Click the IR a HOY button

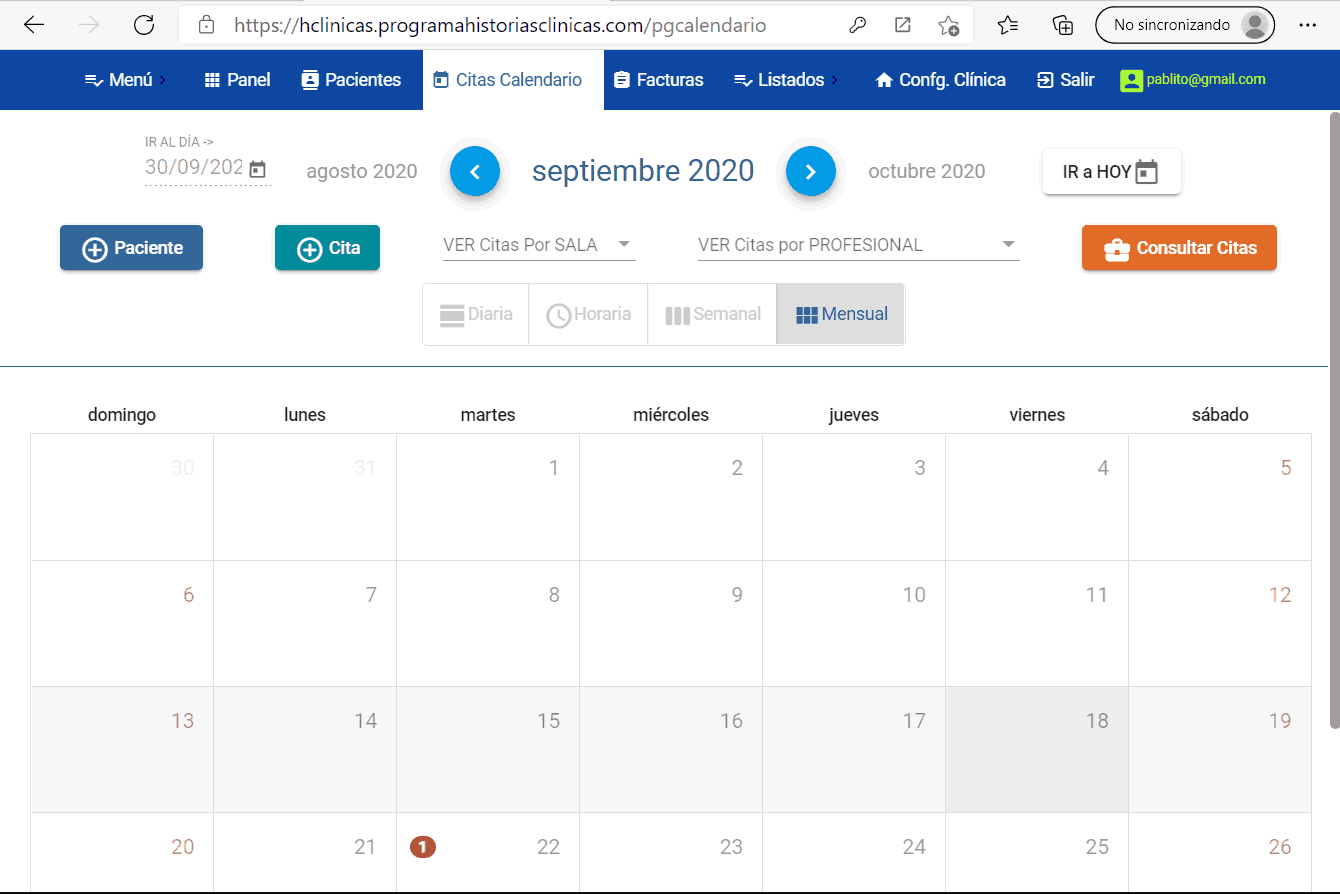(x=1111, y=171)
